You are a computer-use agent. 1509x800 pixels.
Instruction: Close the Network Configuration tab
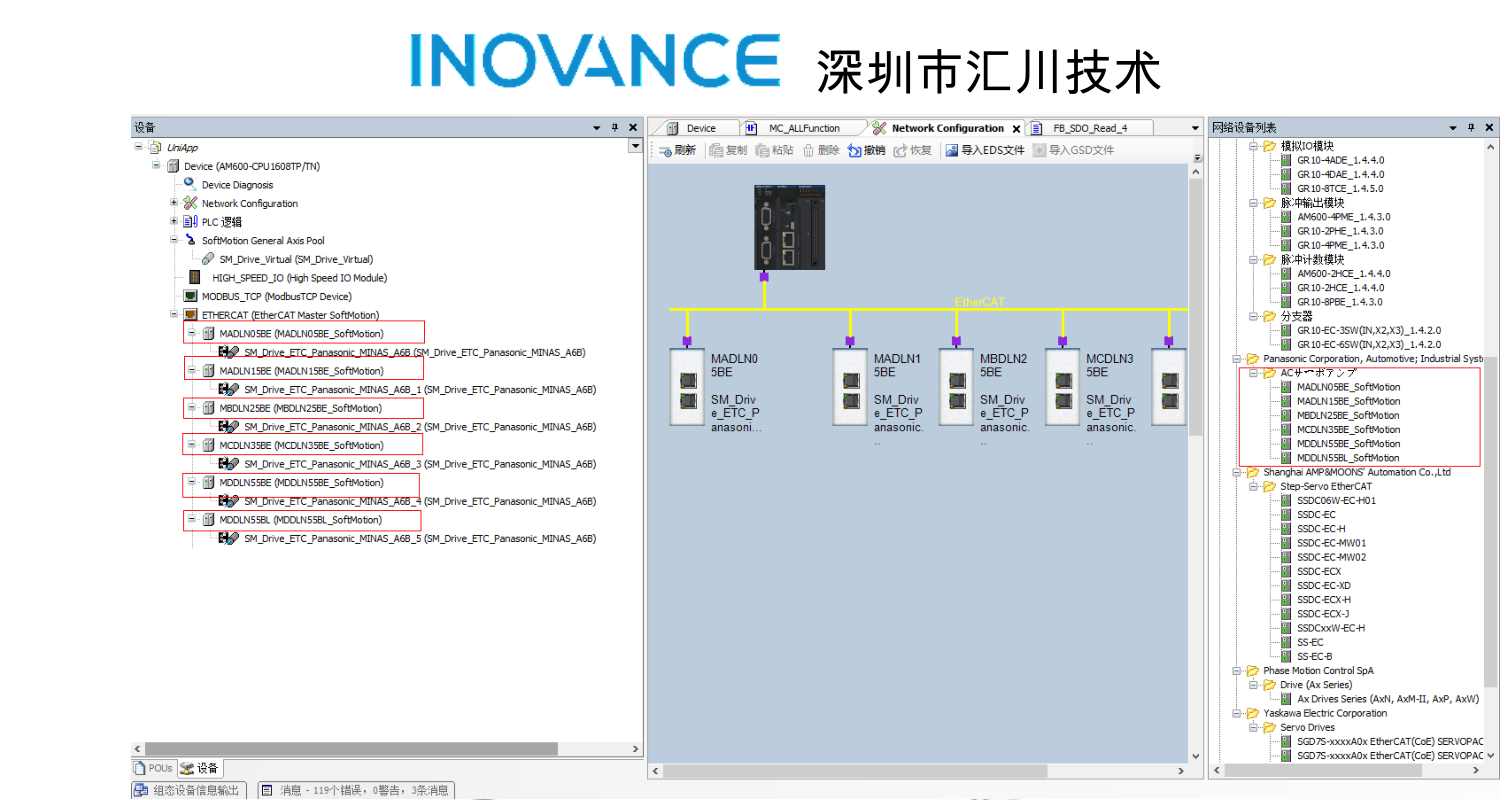pyautogui.click(x=1016, y=128)
